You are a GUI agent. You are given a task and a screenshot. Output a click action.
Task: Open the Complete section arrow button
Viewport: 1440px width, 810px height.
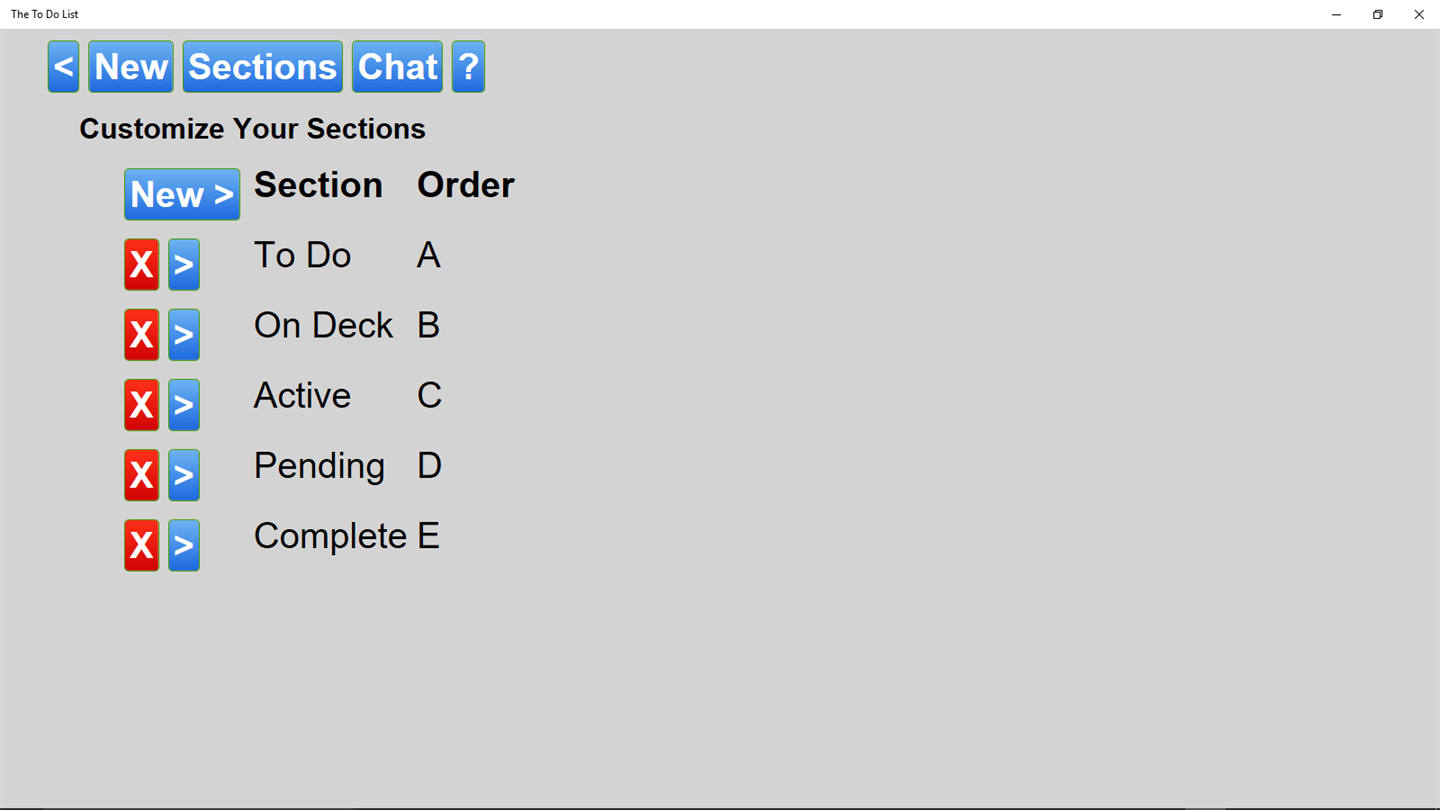[184, 545]
